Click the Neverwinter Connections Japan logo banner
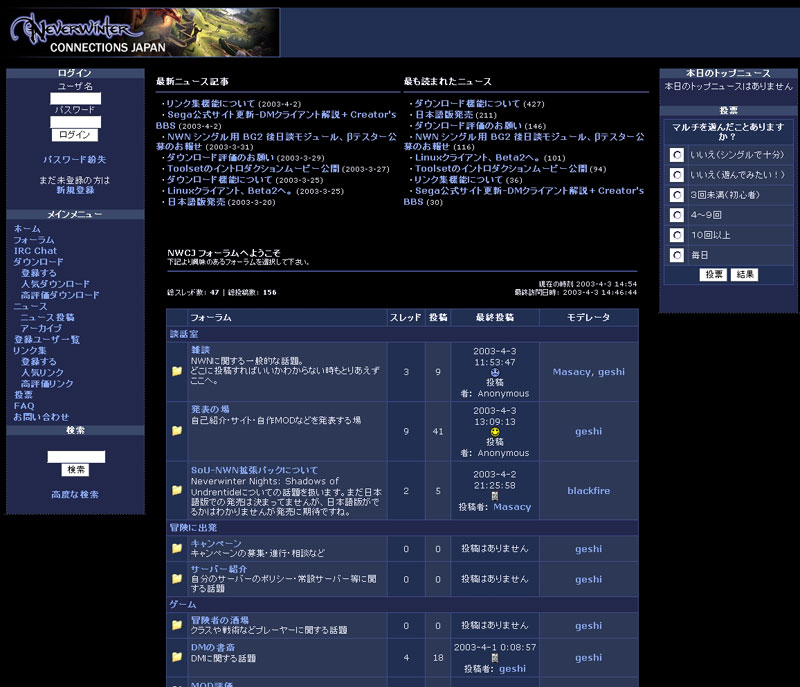 144,32
